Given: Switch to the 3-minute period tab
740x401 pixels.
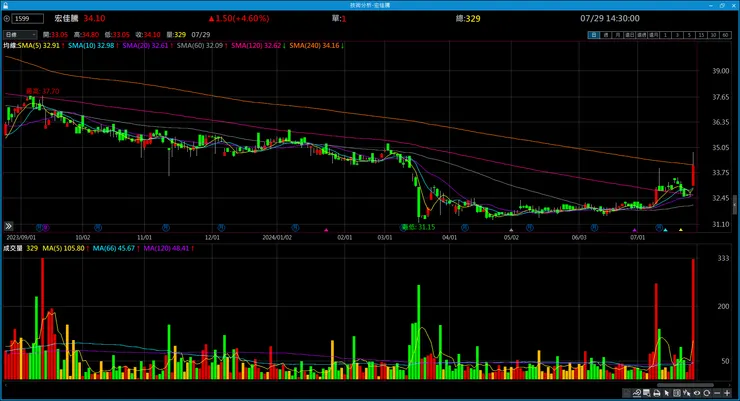Looking at the screenshot, I should (x=677, y=35).
